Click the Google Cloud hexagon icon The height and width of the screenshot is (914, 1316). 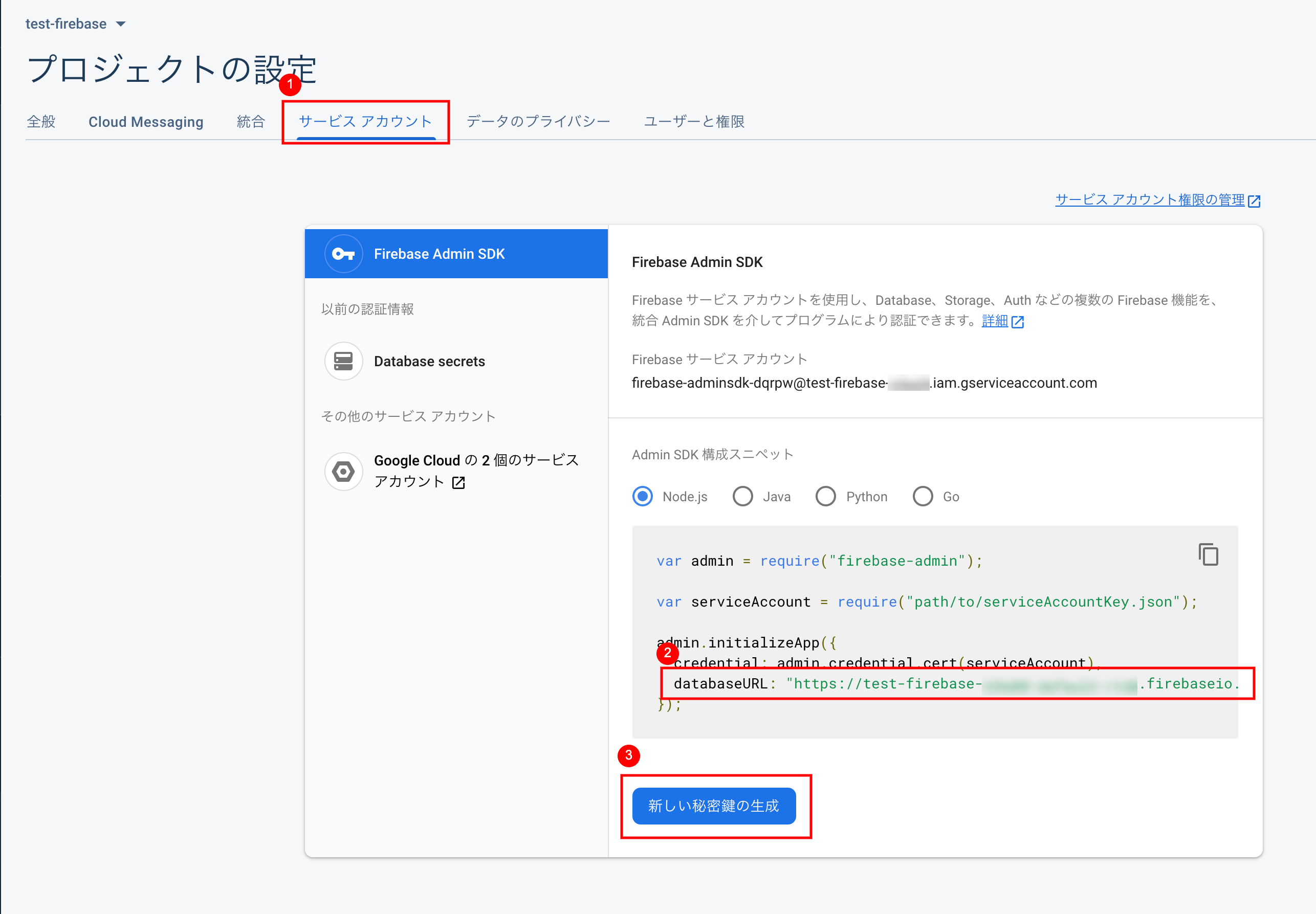coord(344,471)
